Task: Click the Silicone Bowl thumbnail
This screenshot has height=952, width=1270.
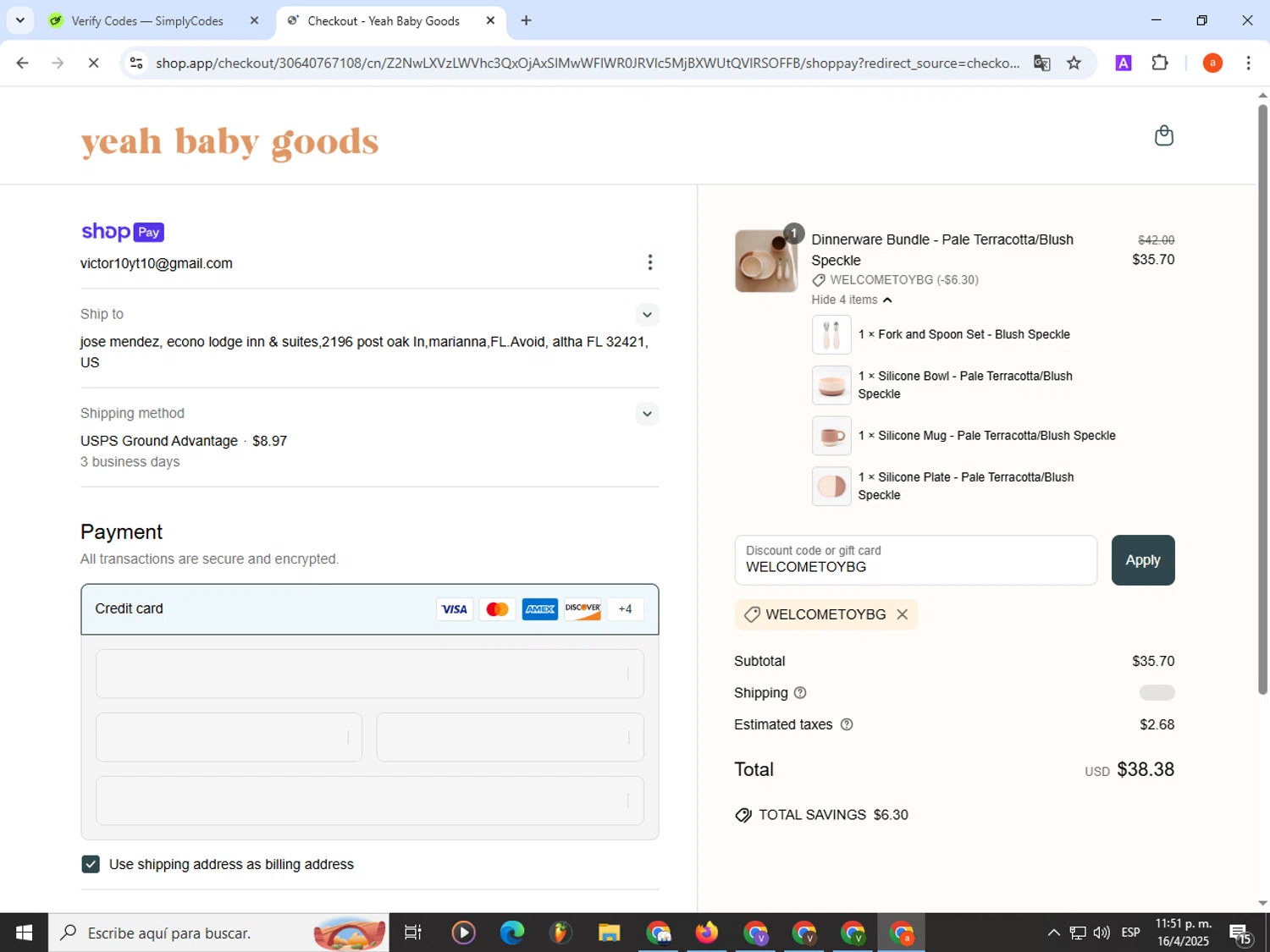Action: point(831,385)
